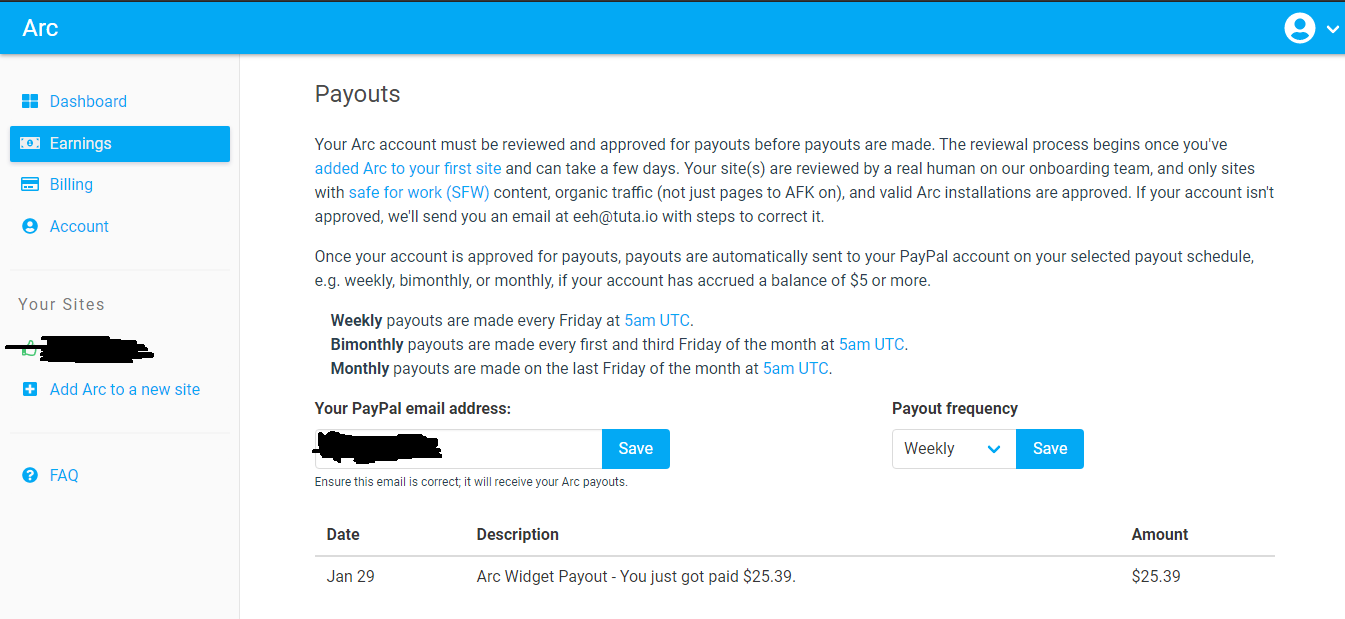Click the user avatar icon in header

1299,28
